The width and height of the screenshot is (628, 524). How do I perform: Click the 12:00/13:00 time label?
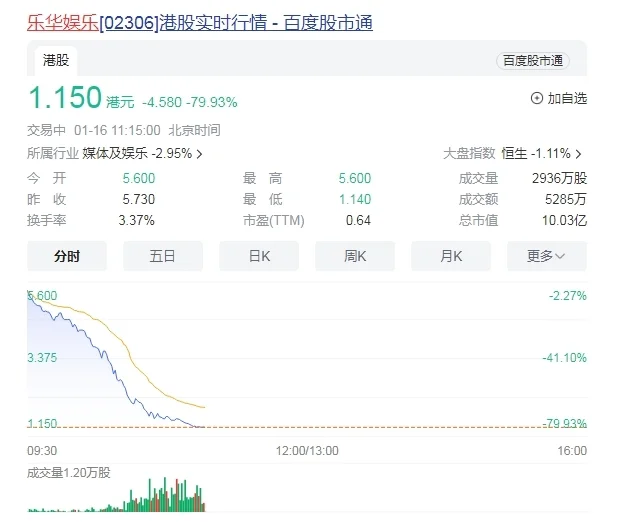pyautogui.click(x=307, y=451)
